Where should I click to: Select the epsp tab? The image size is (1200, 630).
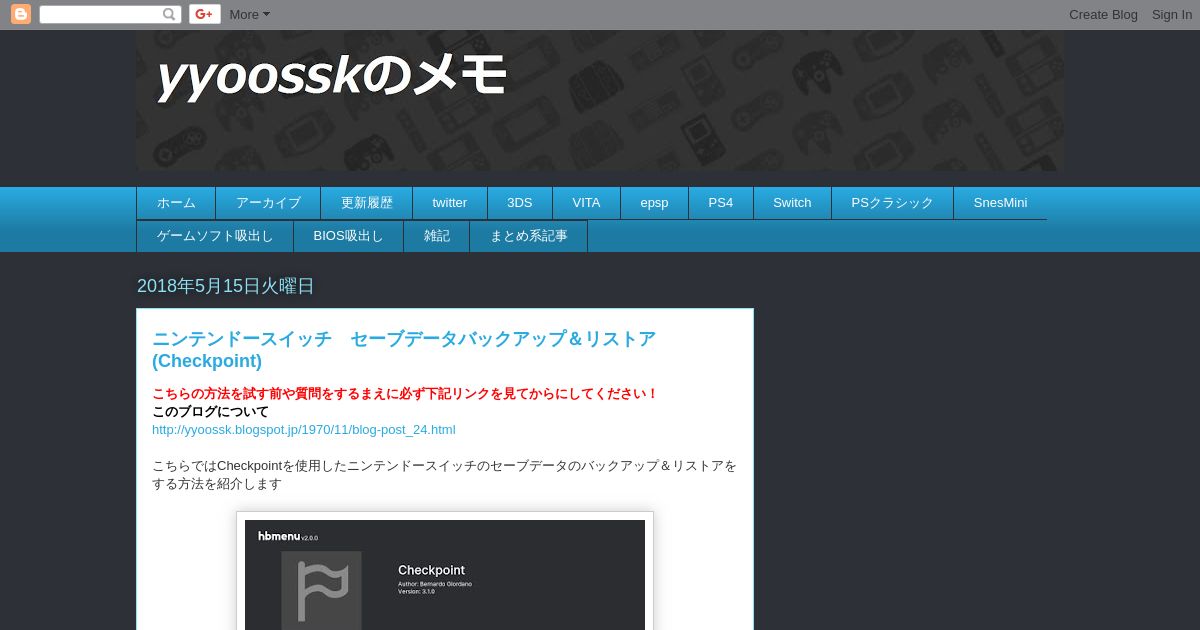655,203
